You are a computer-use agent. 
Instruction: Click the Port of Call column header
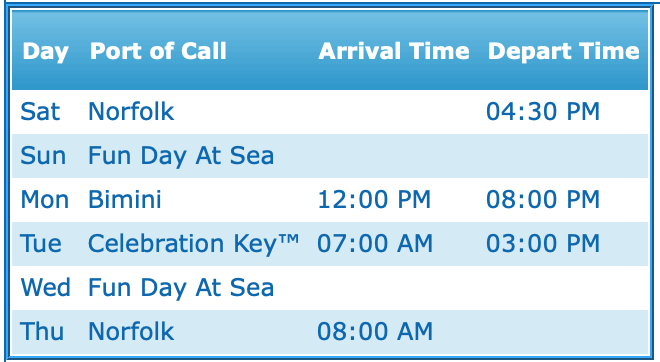(158, 51)
